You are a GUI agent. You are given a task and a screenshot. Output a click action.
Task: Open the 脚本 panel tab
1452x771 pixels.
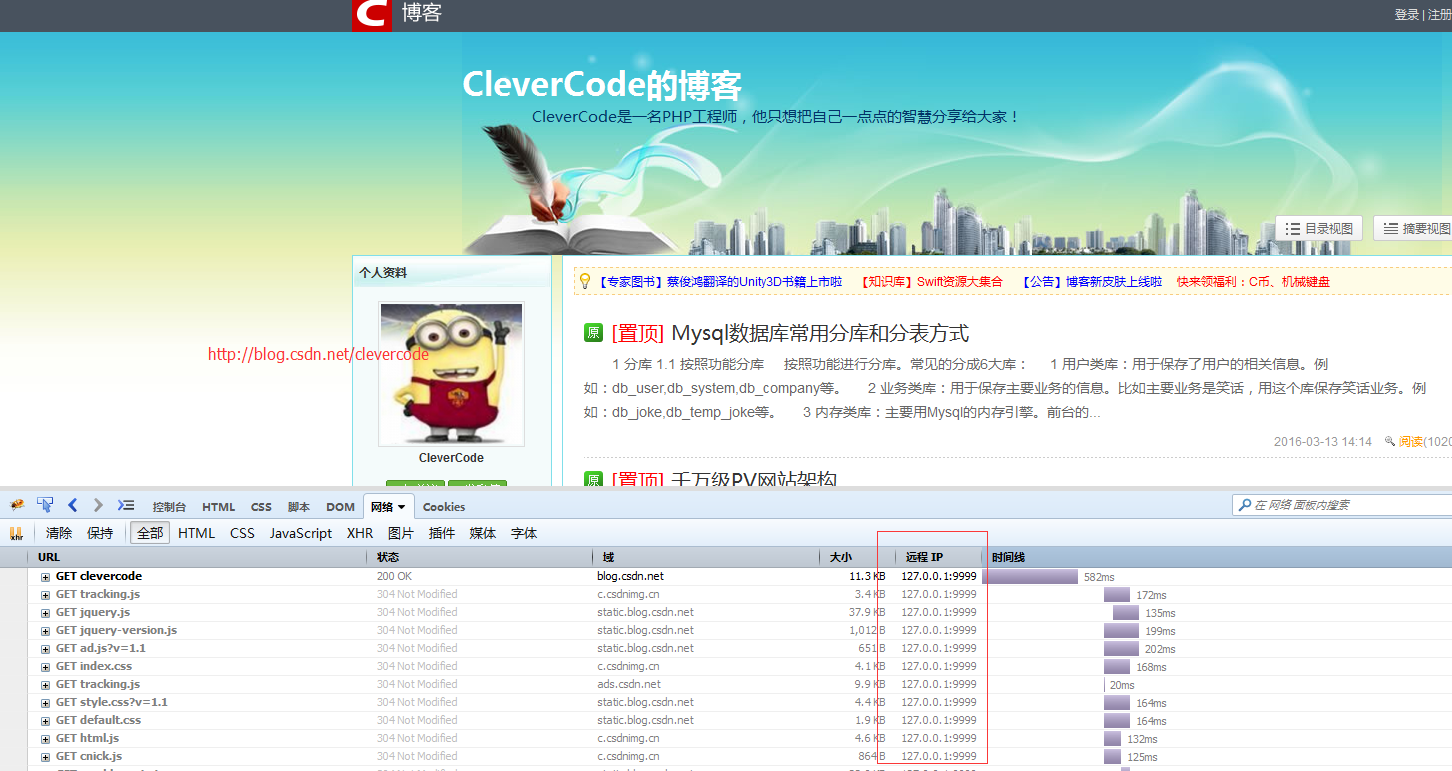(299, 507)
